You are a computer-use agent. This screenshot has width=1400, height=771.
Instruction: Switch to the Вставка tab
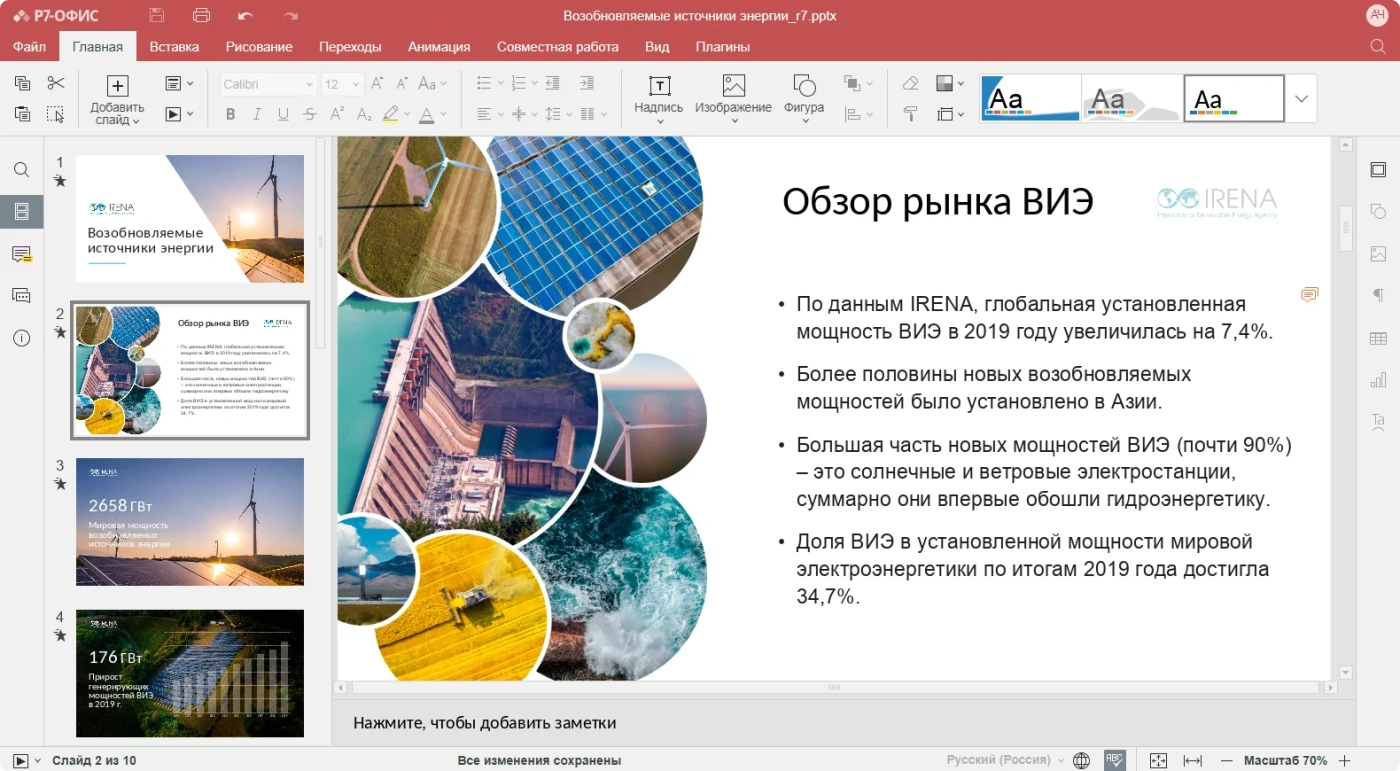(x=173, y=46)
